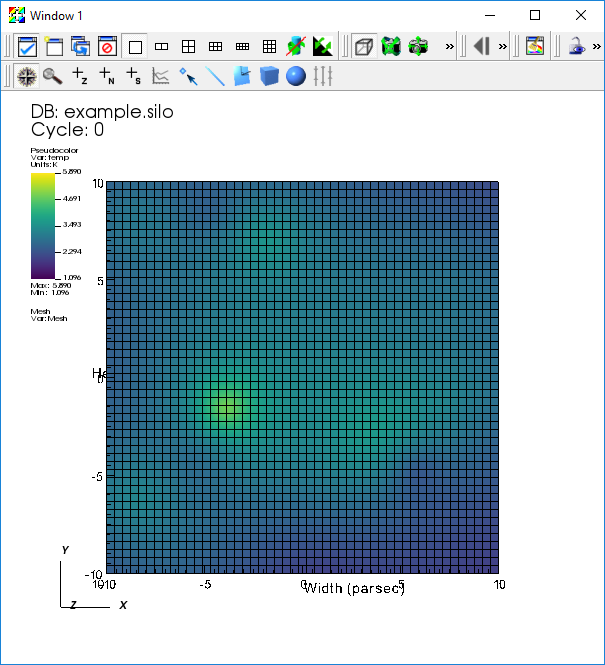
Task: Set 1x2 window layout
Action: coord(162,46)
